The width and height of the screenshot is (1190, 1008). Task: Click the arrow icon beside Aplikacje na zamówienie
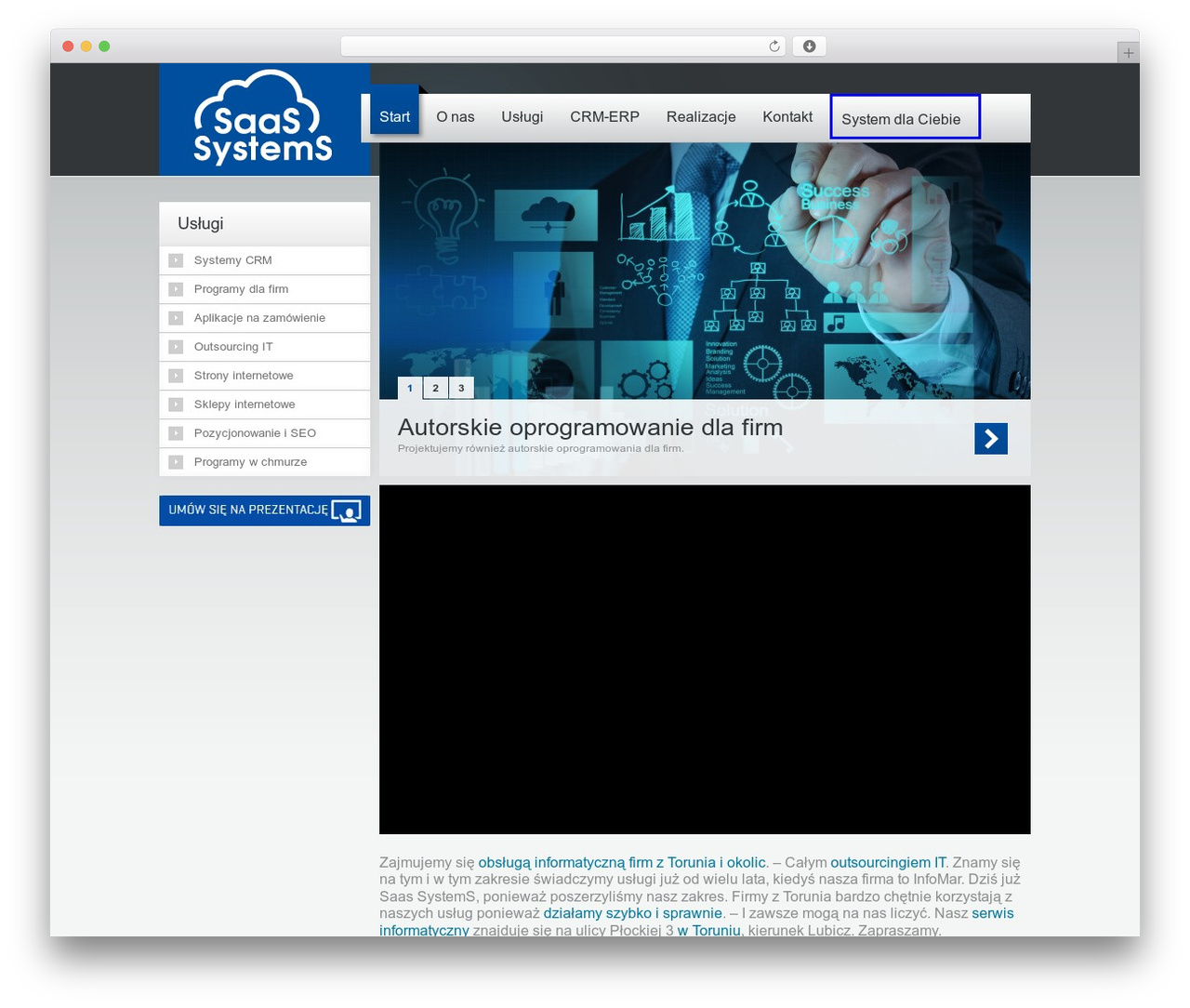point(176,318)
